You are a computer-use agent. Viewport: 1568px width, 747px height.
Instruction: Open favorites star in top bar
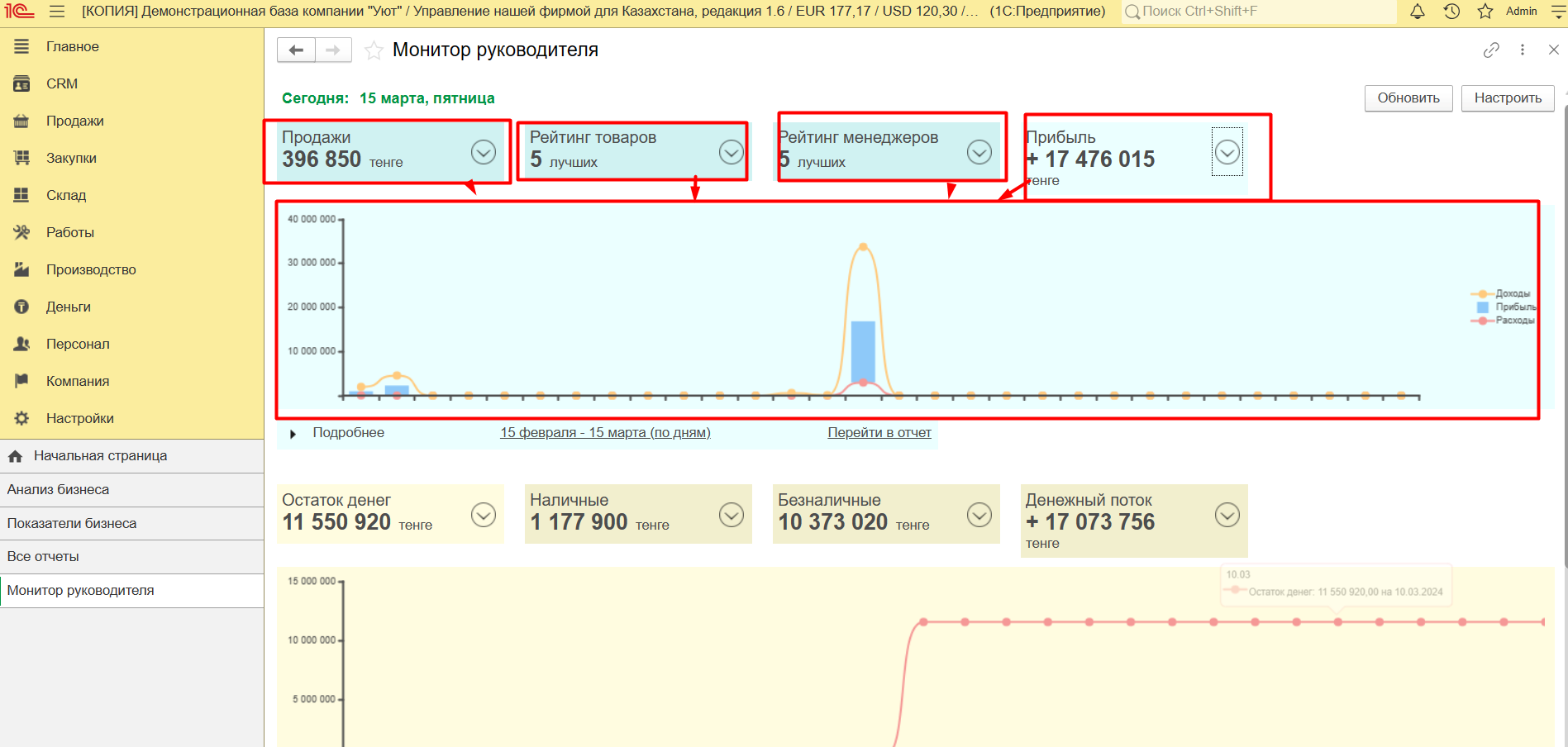pyautogui.click(x=1485, y=12)
